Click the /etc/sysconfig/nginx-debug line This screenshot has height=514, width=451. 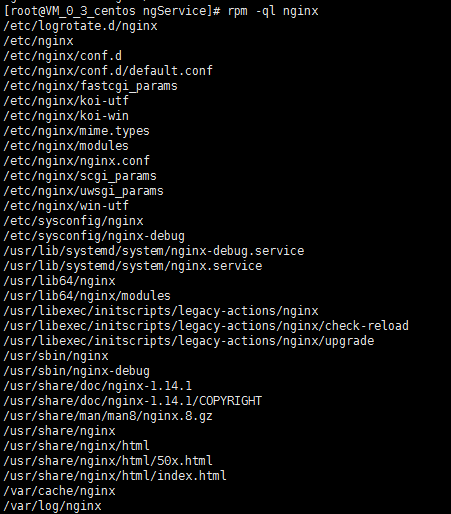coord(94,236)
